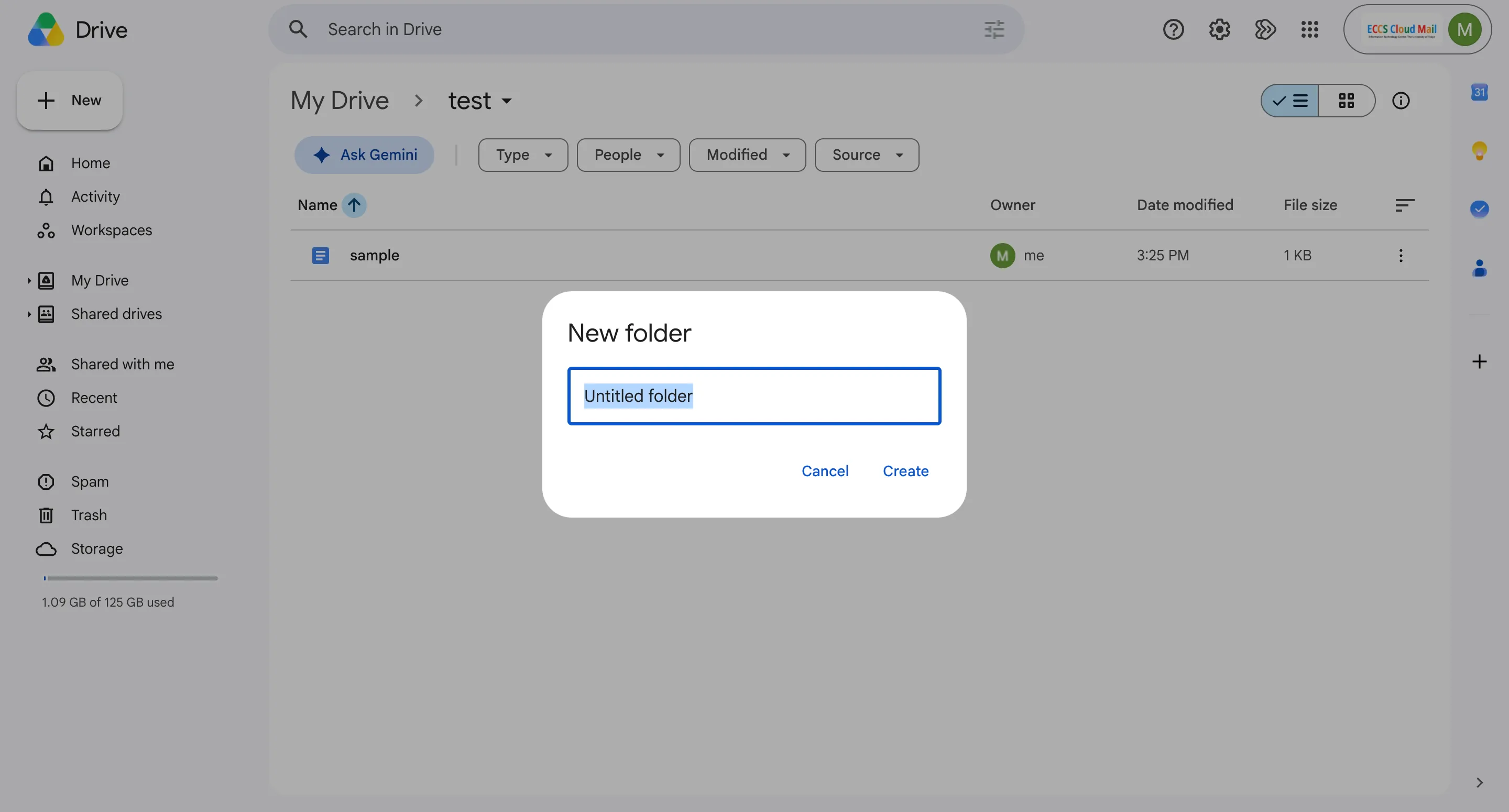Click the Date modified column header
1509x812 pixels.
point(1185,205)
